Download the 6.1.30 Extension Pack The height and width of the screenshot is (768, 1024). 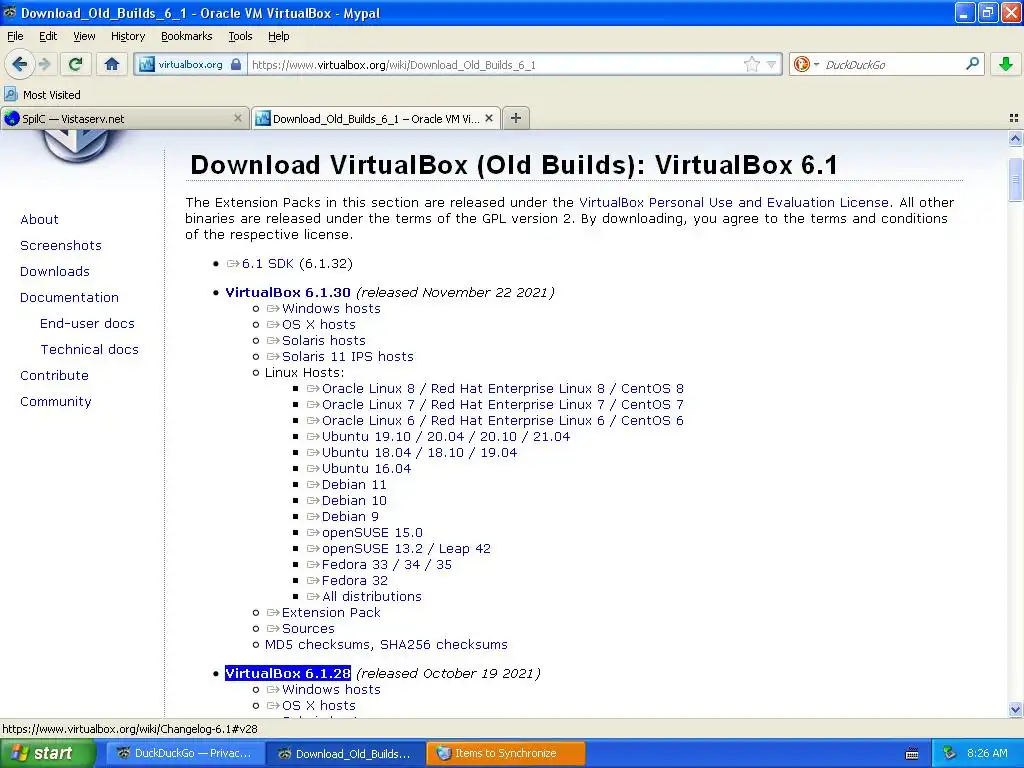click(331, 613)
